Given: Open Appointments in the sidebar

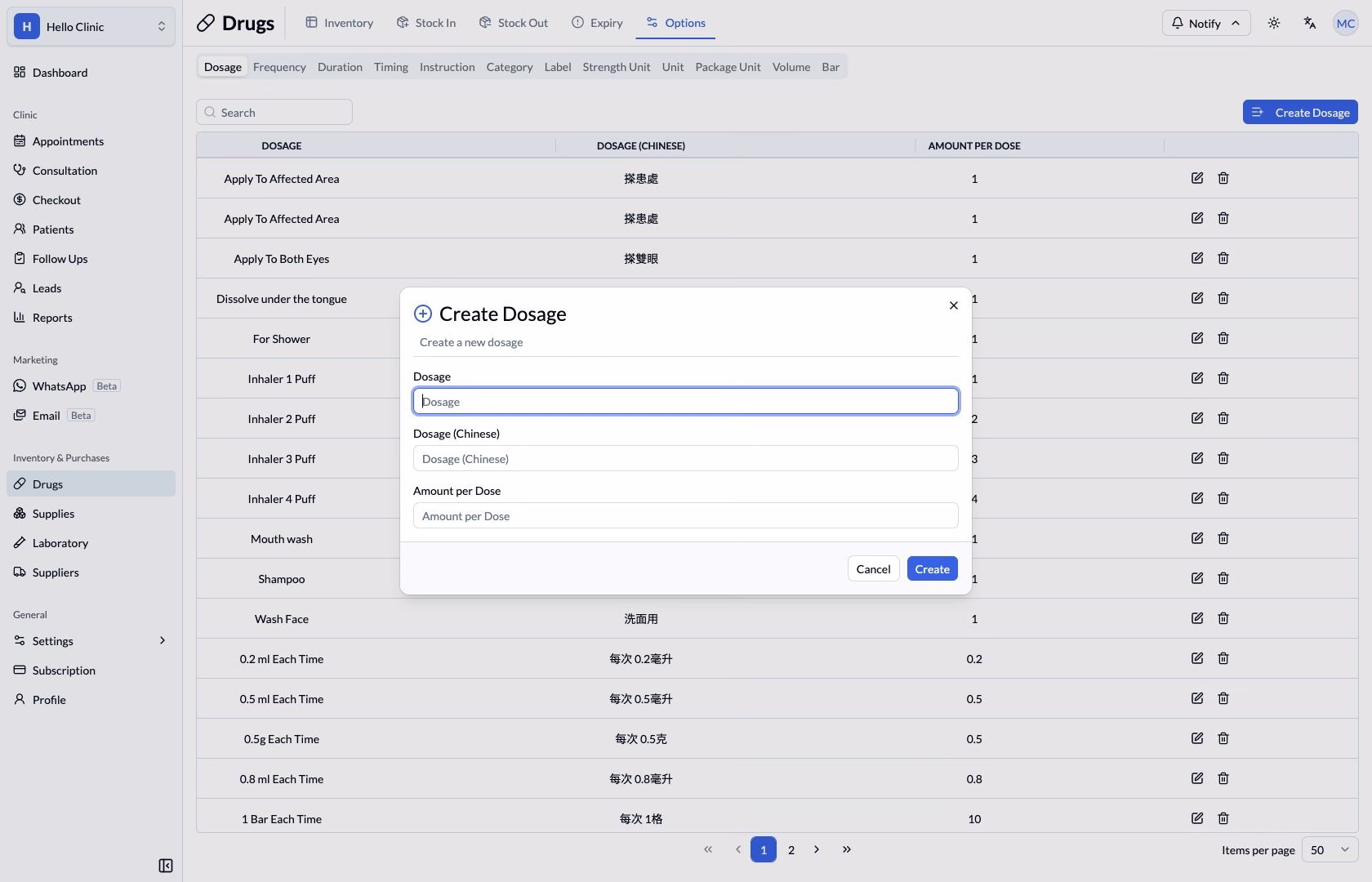Looking at the screenshot, I should click(x=91, y=140).
